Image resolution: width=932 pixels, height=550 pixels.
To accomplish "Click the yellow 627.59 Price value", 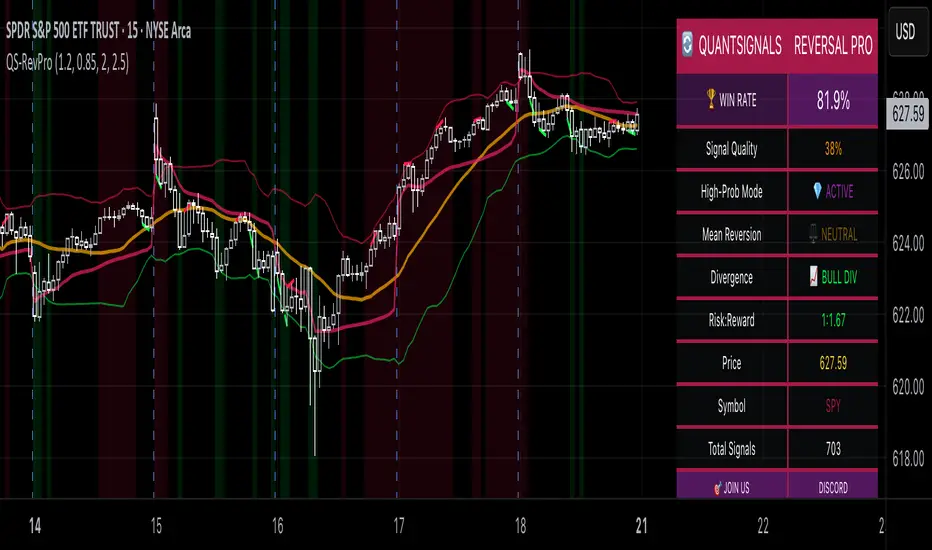I will pyautogui.click(x=833, y=363).
